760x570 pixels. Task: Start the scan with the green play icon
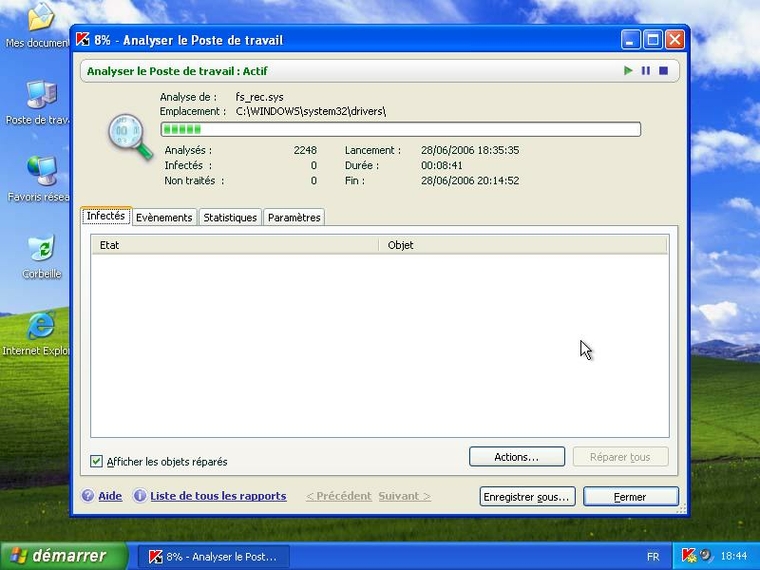point(628,71)
